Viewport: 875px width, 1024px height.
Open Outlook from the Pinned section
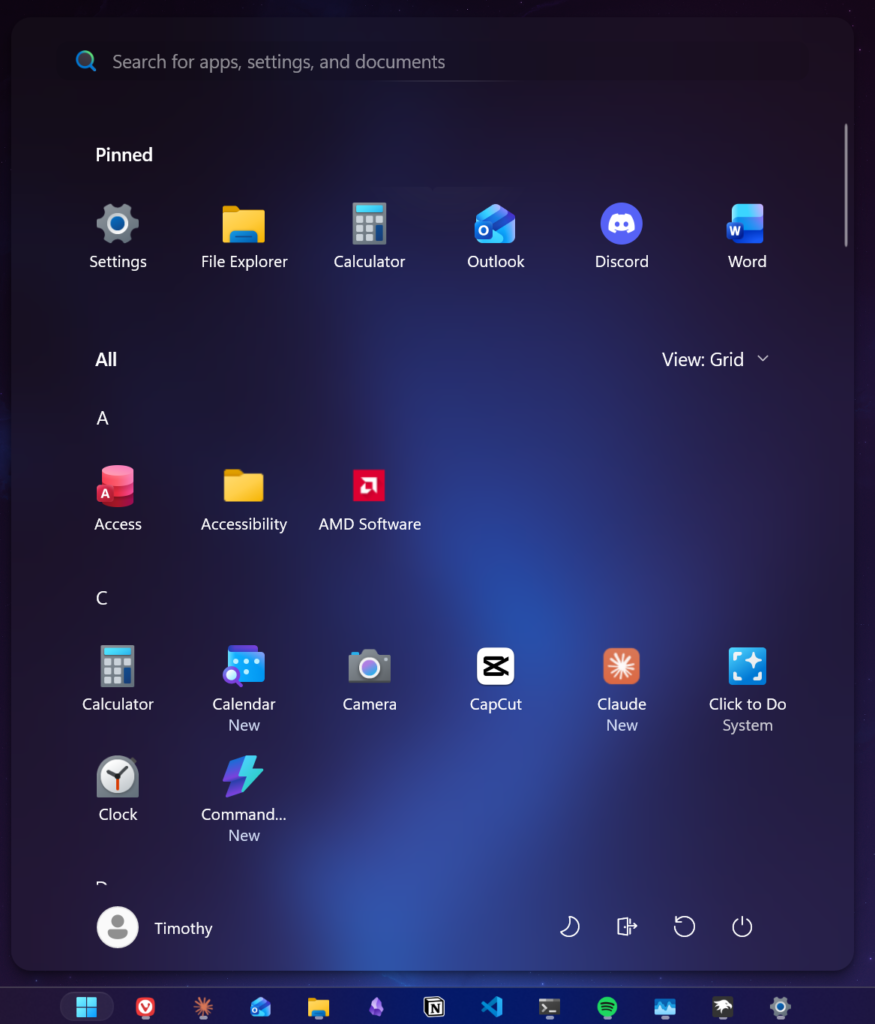(496, 236)
